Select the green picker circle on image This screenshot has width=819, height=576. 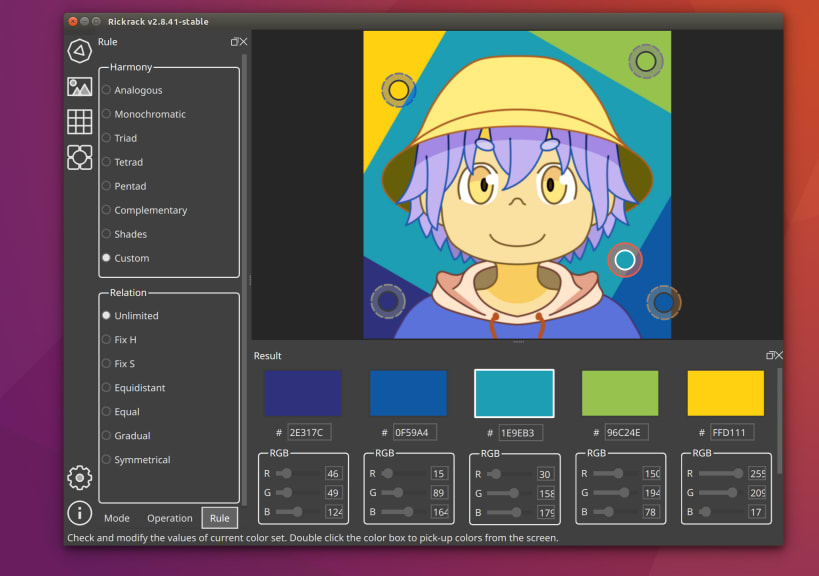click(x=646, y=62)
